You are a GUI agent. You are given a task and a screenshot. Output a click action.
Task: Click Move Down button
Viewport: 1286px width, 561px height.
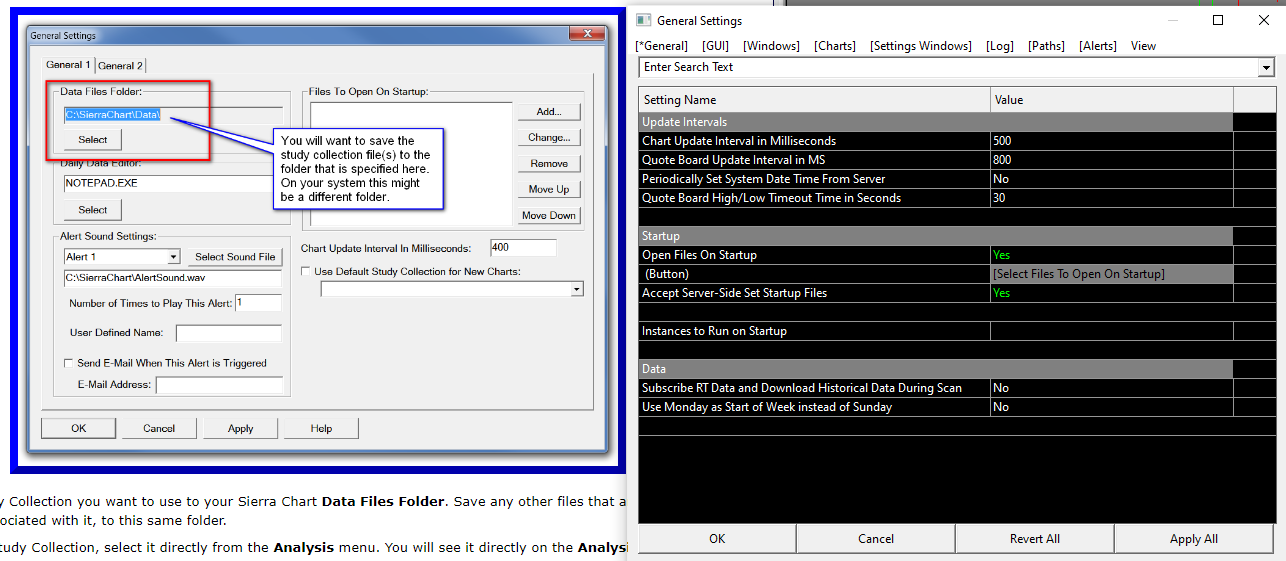pyautogui.click(x=549, y=215)
